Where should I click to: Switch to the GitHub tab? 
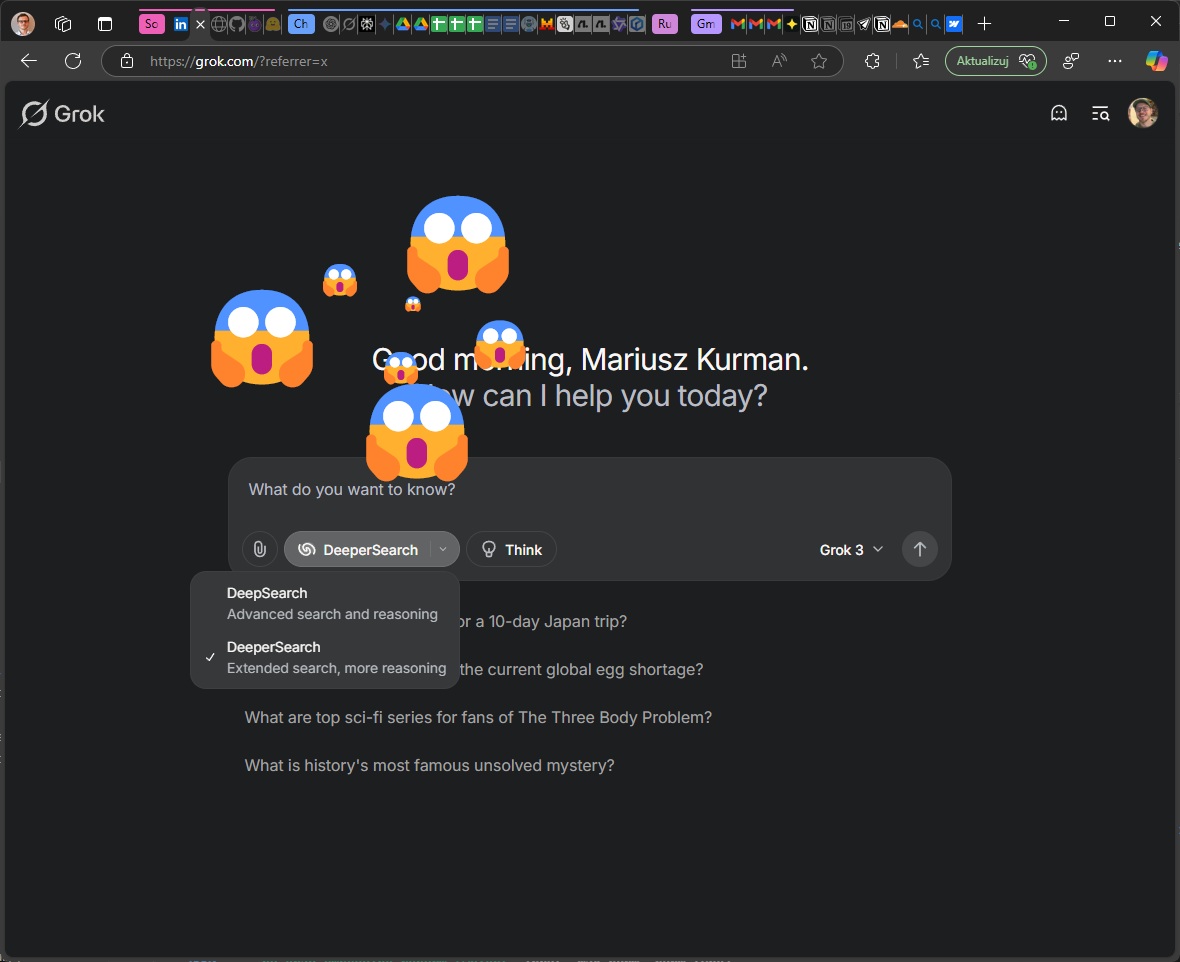pos(237,24)
